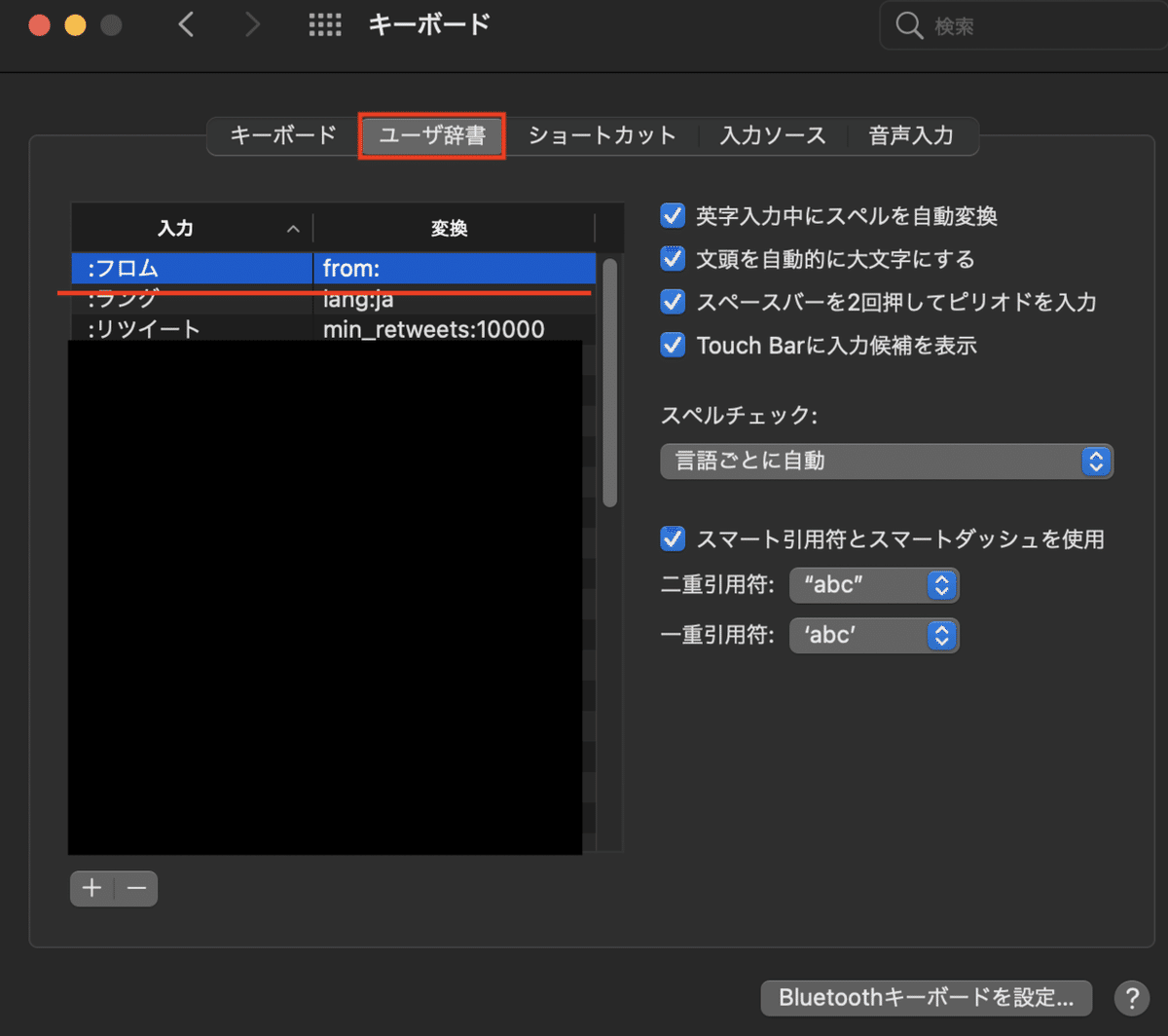Remove the selected entry with the minus icon
The image size is (1168, 1036).
tap(136, 888)
